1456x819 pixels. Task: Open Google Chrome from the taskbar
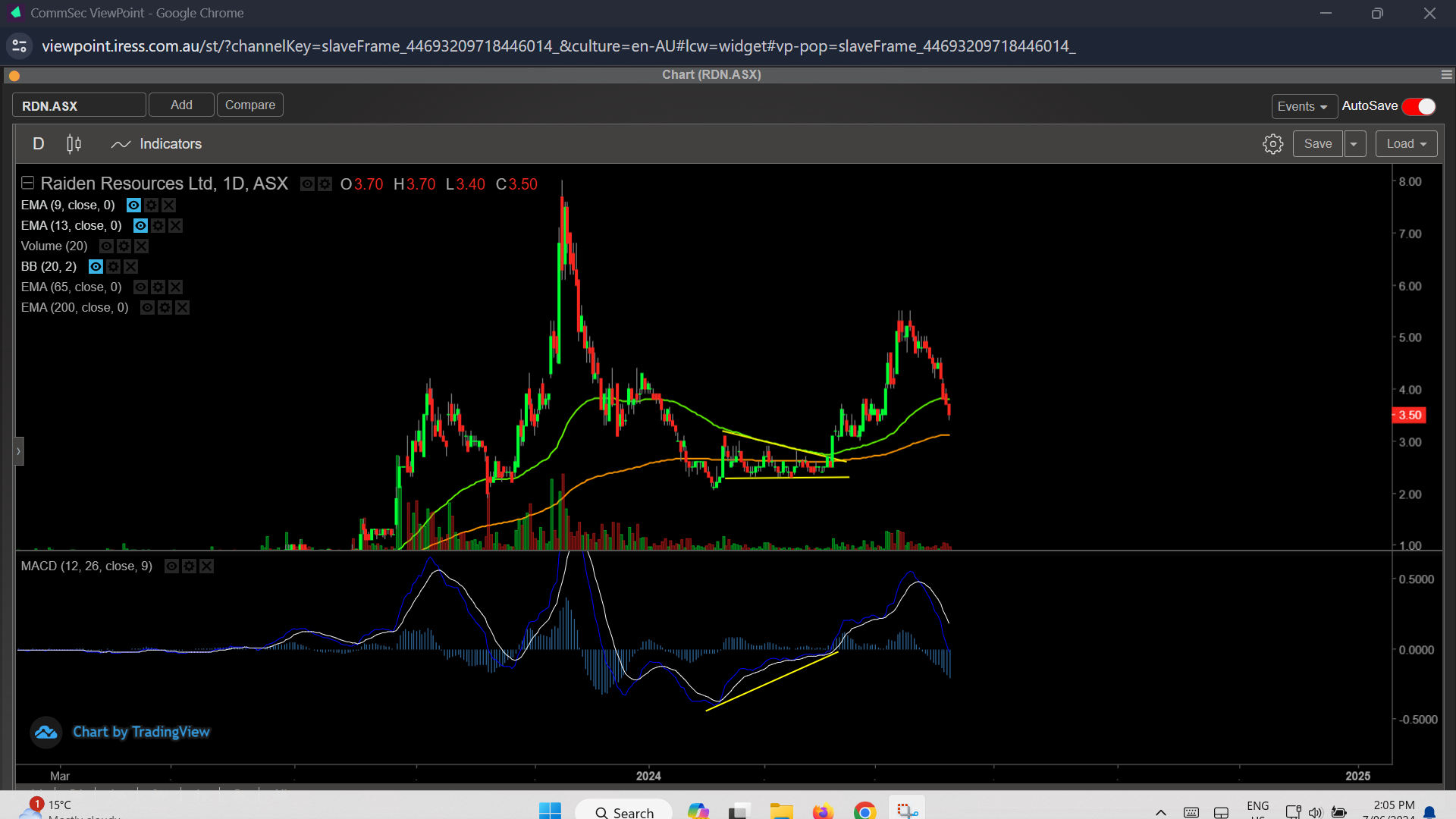pyautogui.click(x=864, y=811)
